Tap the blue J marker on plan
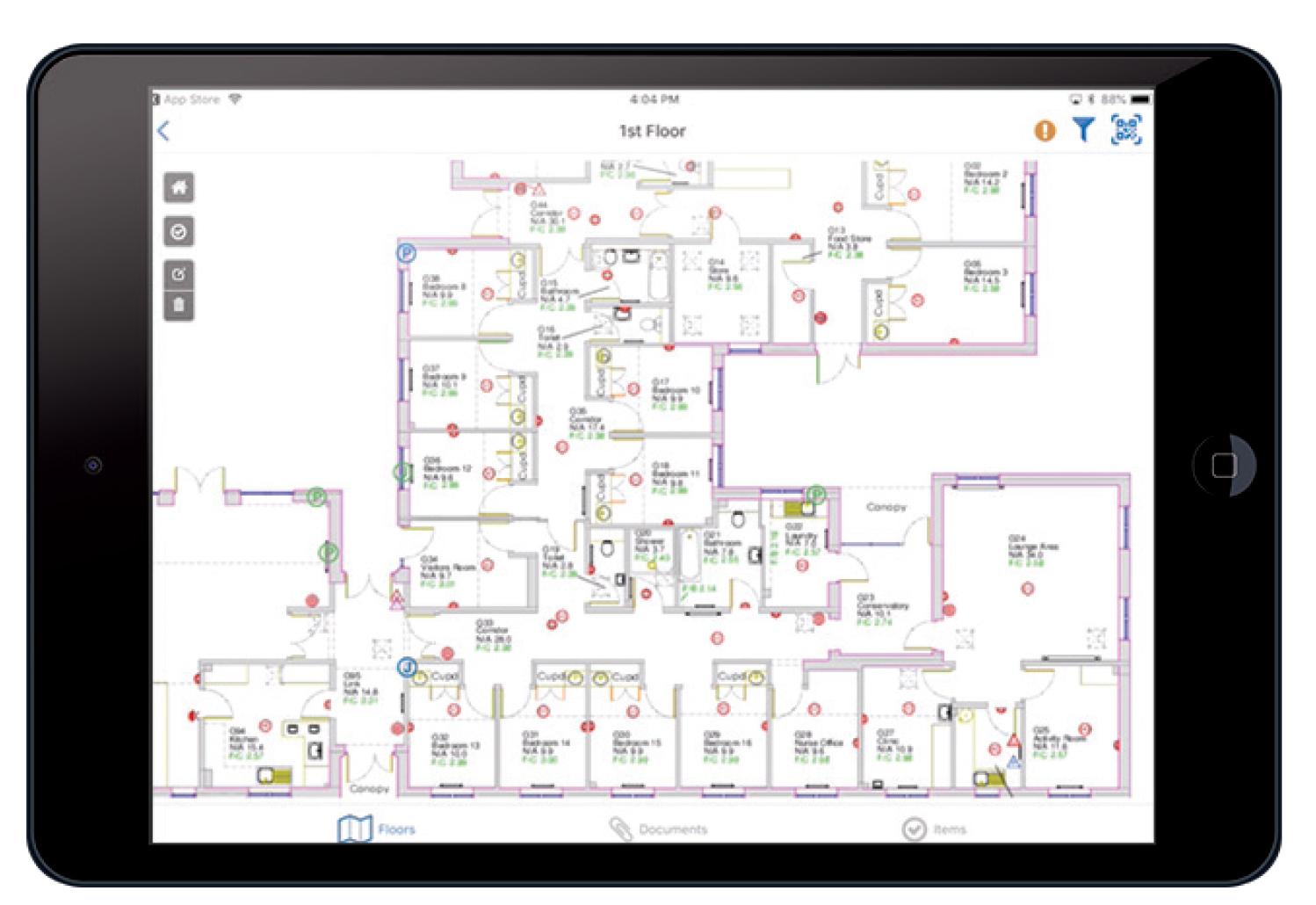Screen dimensions: 1316x905 coord(407,667)
